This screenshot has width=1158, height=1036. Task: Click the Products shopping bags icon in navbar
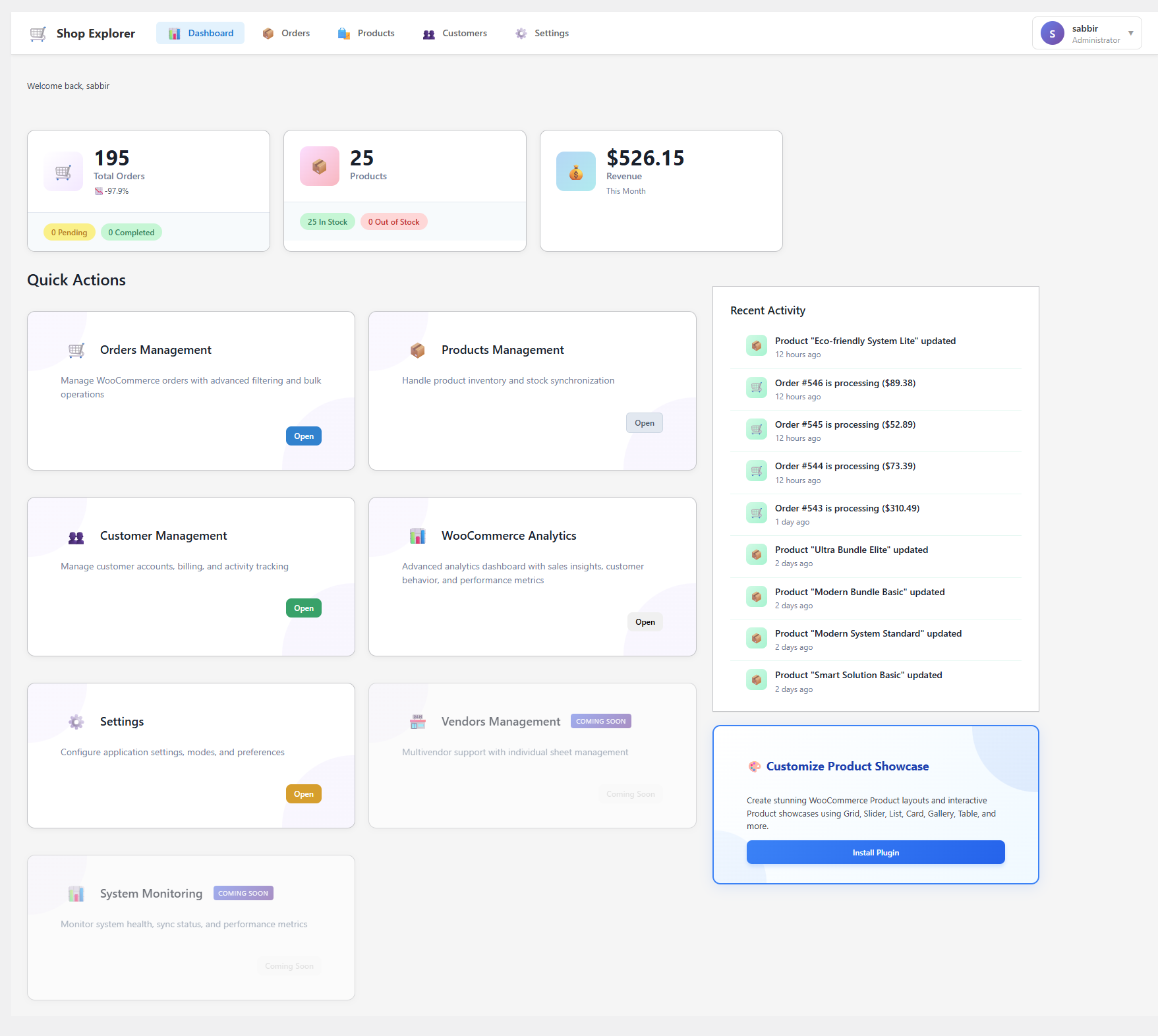(344, 34)
